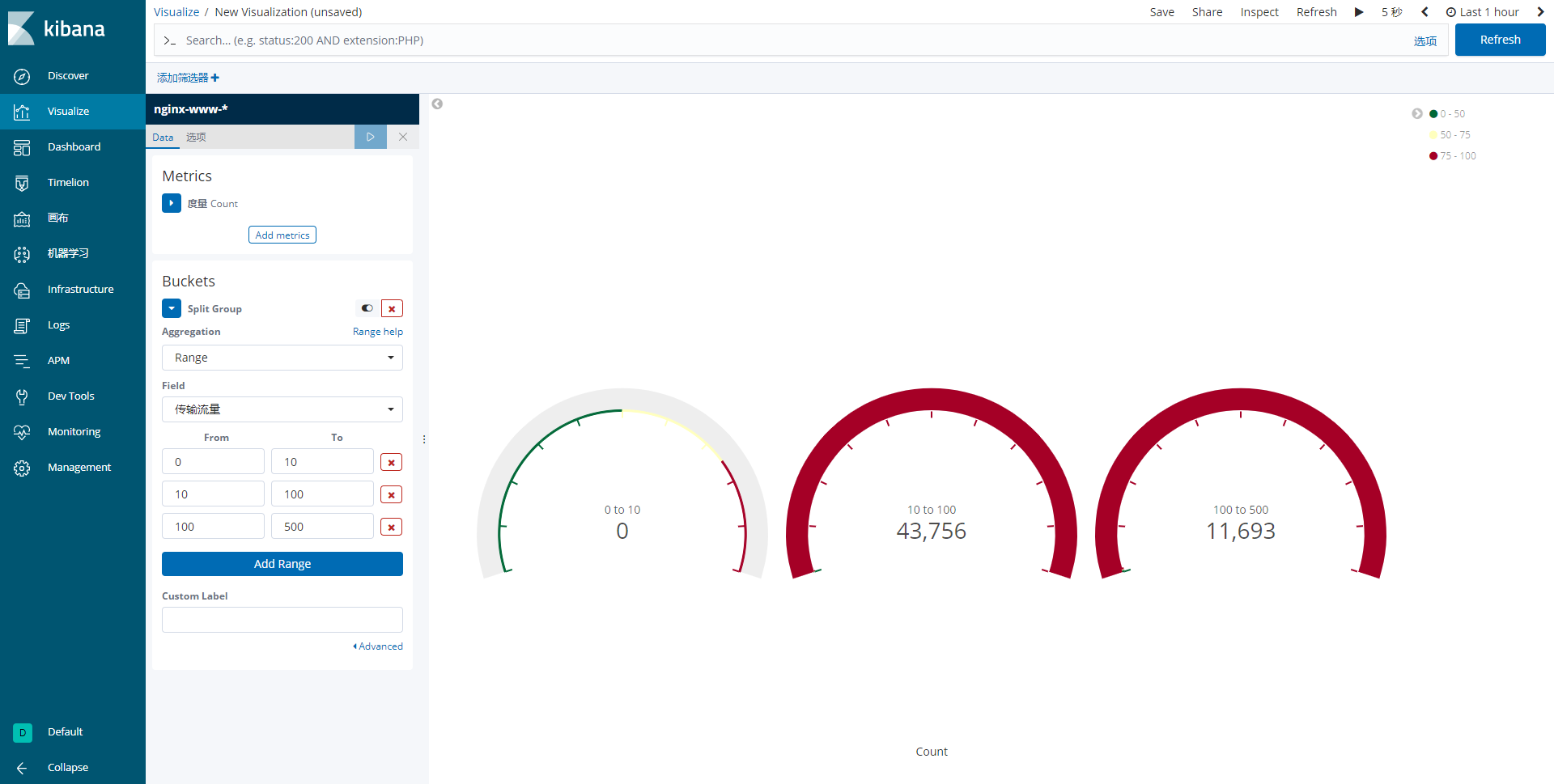Click the Visualize breadcrumb link
Viewport: 1554px width, 784px height.
pos(176,12)
